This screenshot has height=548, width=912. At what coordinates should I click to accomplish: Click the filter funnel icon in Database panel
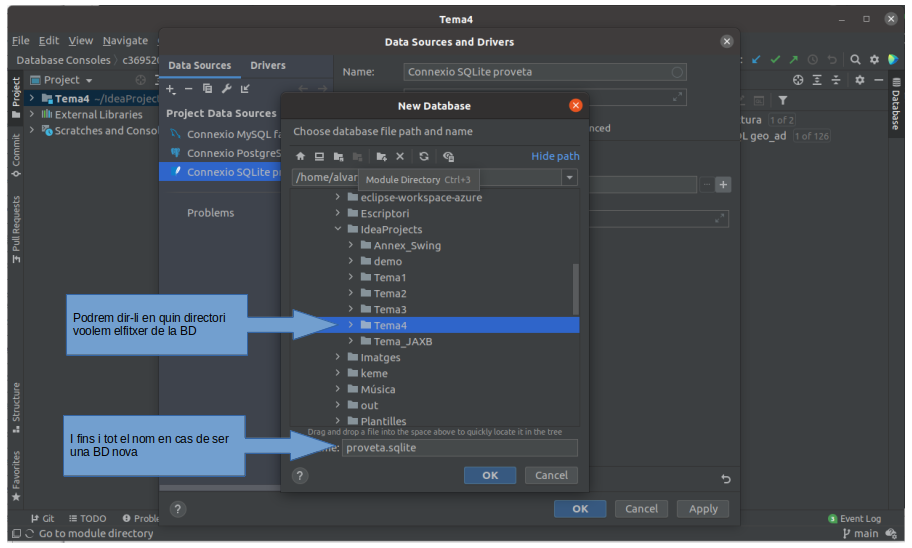coord(783,101)
